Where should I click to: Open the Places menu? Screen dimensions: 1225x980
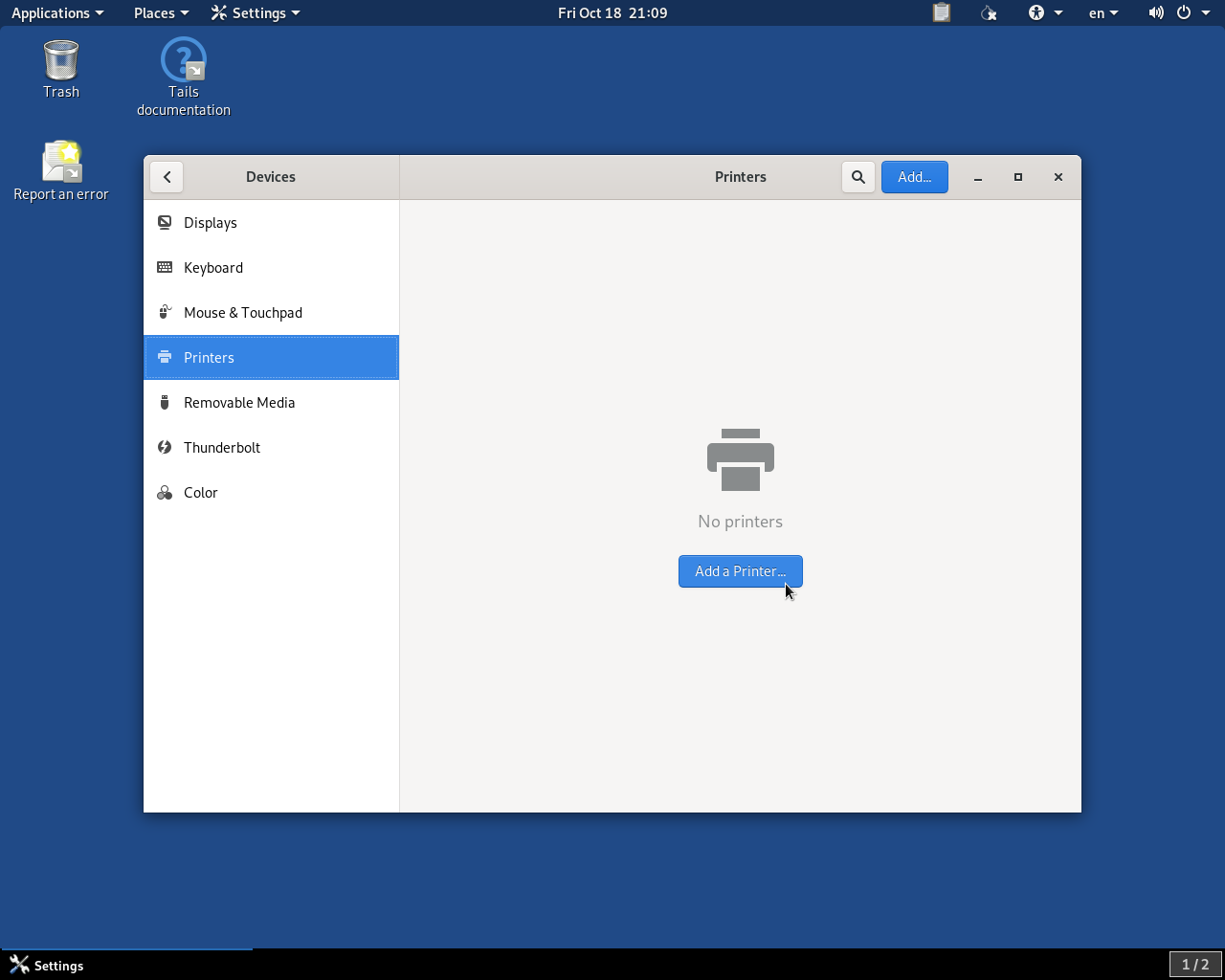coord(161,12)
